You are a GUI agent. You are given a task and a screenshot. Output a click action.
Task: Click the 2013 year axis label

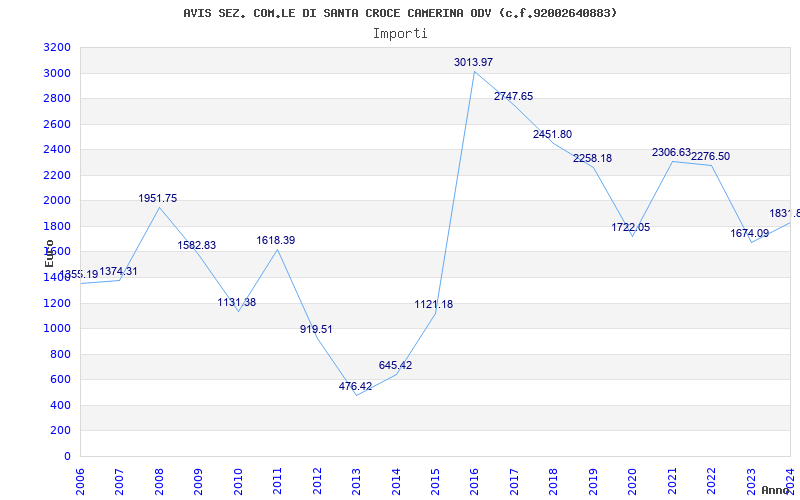[357, 482]
